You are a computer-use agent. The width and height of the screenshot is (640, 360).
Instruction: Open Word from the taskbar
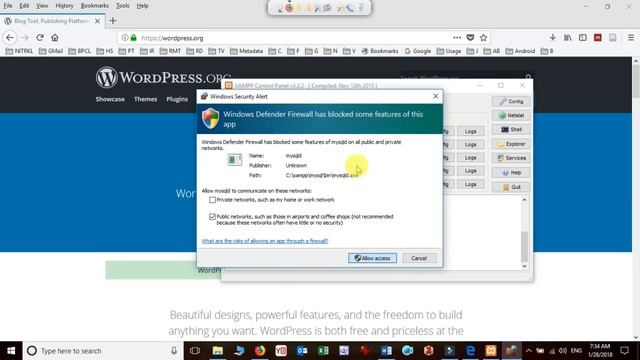(386, 351)
